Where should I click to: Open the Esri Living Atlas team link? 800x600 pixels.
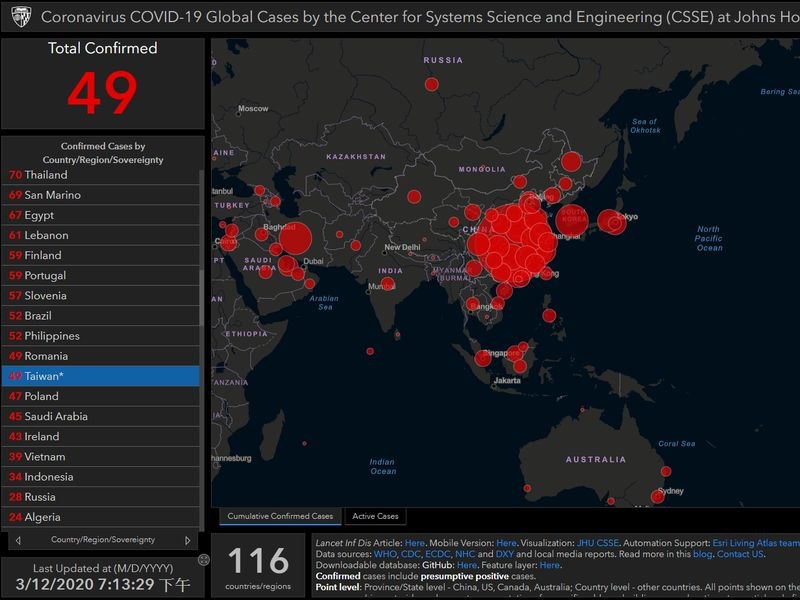[756, 543]
